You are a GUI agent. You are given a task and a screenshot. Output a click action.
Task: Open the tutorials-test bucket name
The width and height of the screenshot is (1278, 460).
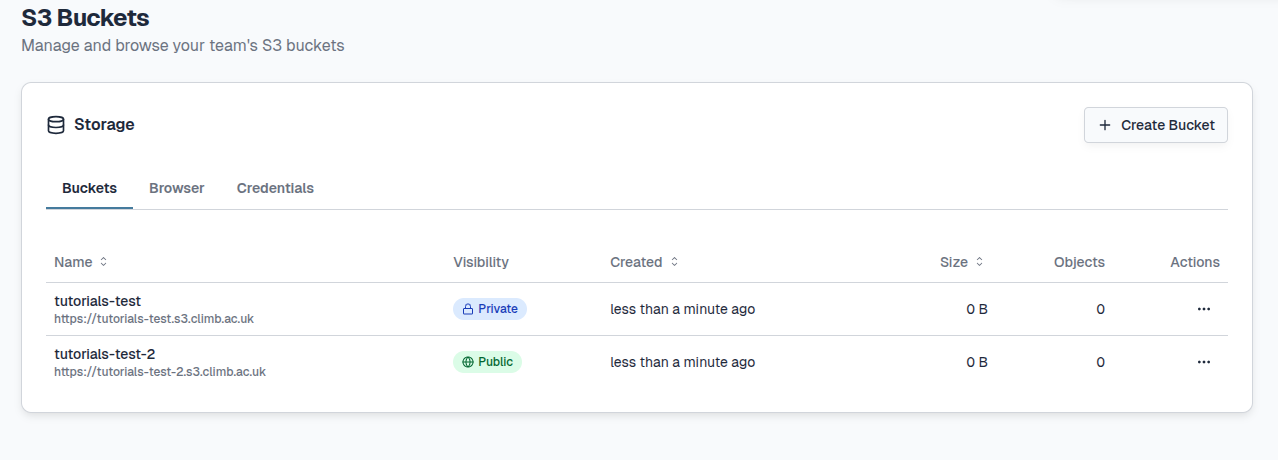click(x=97, y=301)
